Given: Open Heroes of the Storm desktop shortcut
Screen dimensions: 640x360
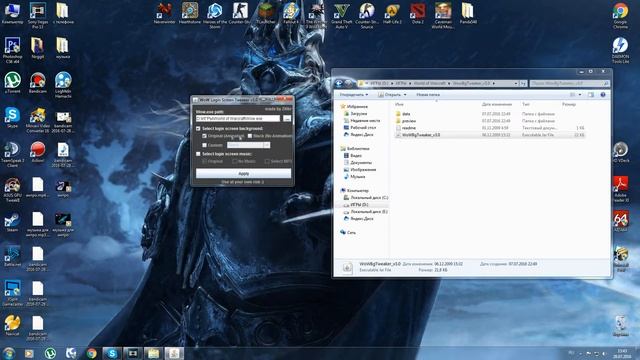Looking at the screenshot, I should (x=215, y=16).
